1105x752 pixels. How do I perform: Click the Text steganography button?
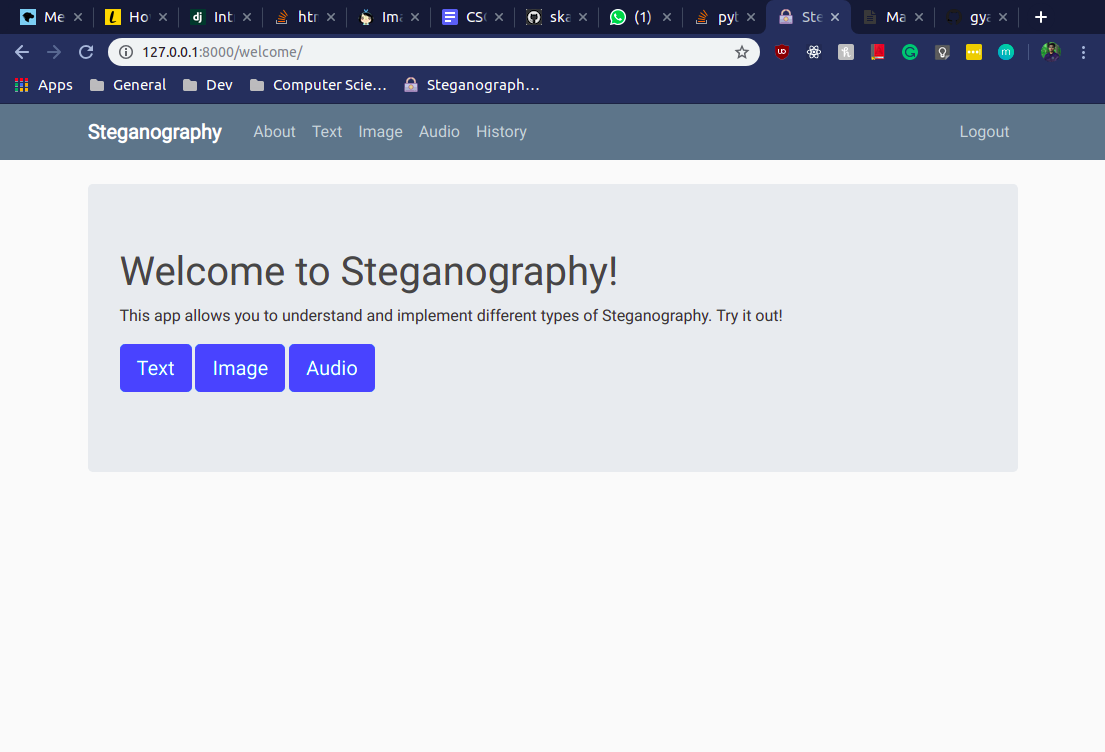[156, 367]
